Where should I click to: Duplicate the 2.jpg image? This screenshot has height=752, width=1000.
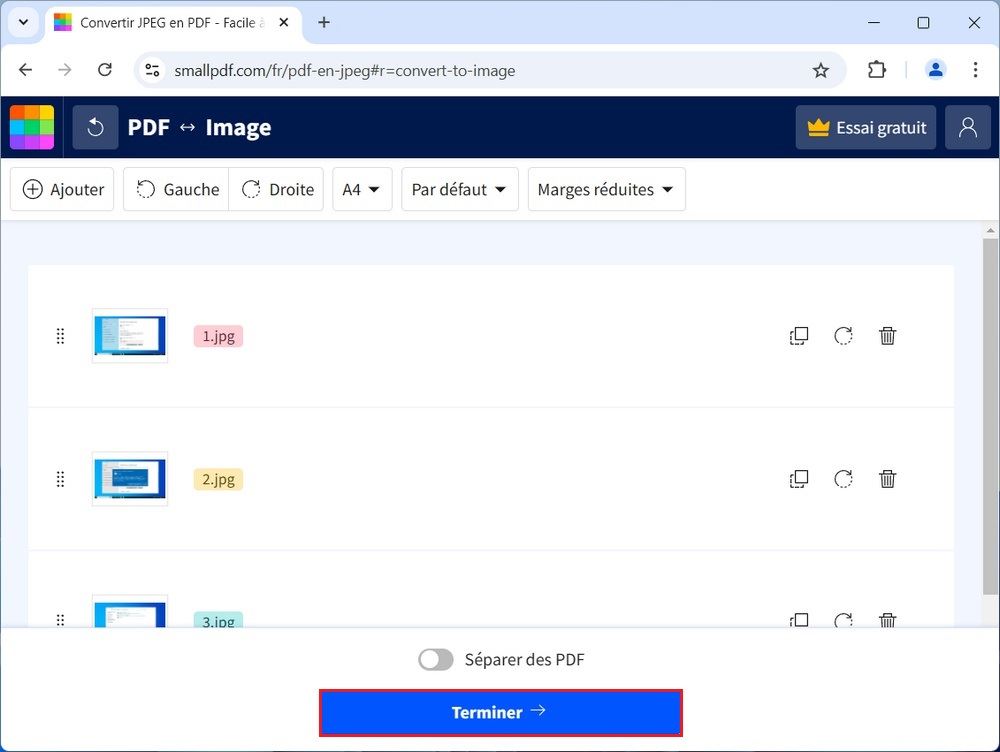[x=799, y=479]
